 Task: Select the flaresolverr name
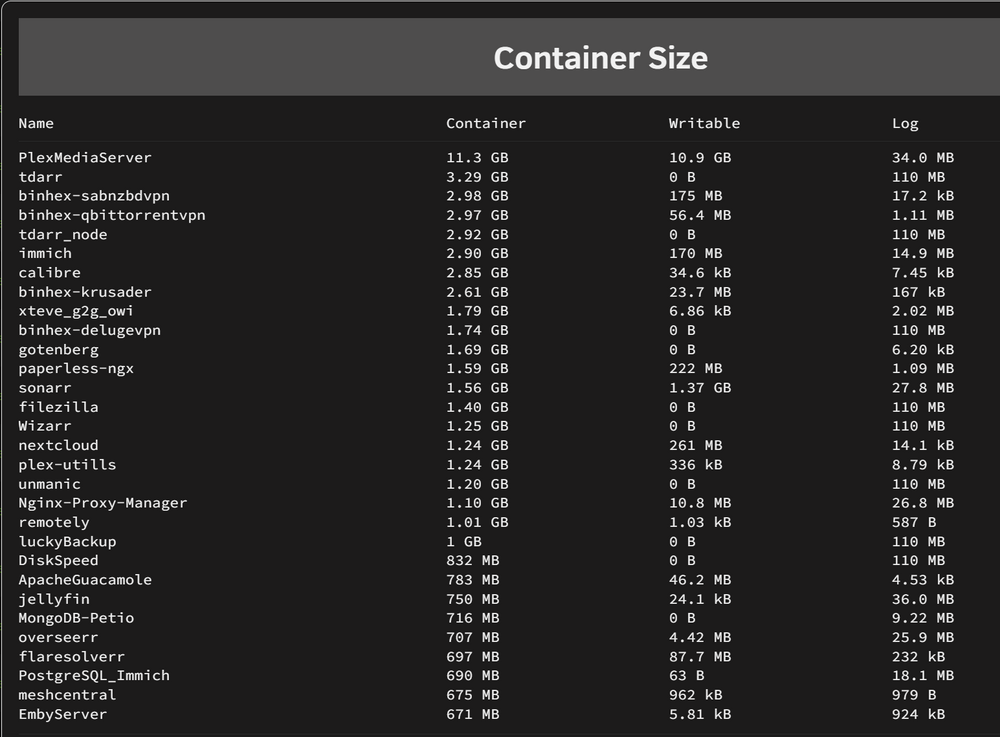(x=71, y=656)
